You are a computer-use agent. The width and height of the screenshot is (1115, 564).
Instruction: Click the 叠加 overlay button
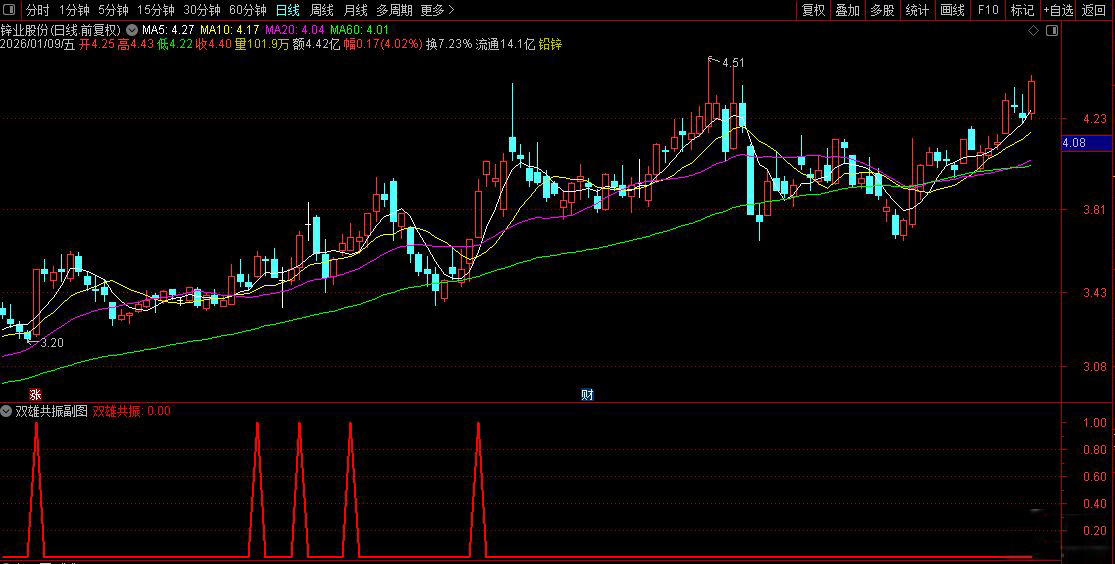coord(848,10)
